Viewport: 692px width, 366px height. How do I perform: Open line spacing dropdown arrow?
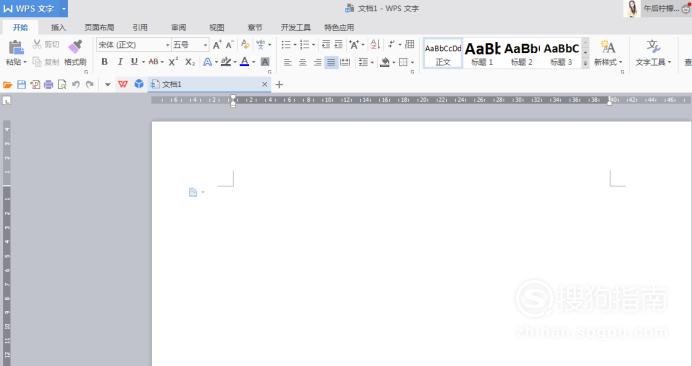[x=372, y=62]
